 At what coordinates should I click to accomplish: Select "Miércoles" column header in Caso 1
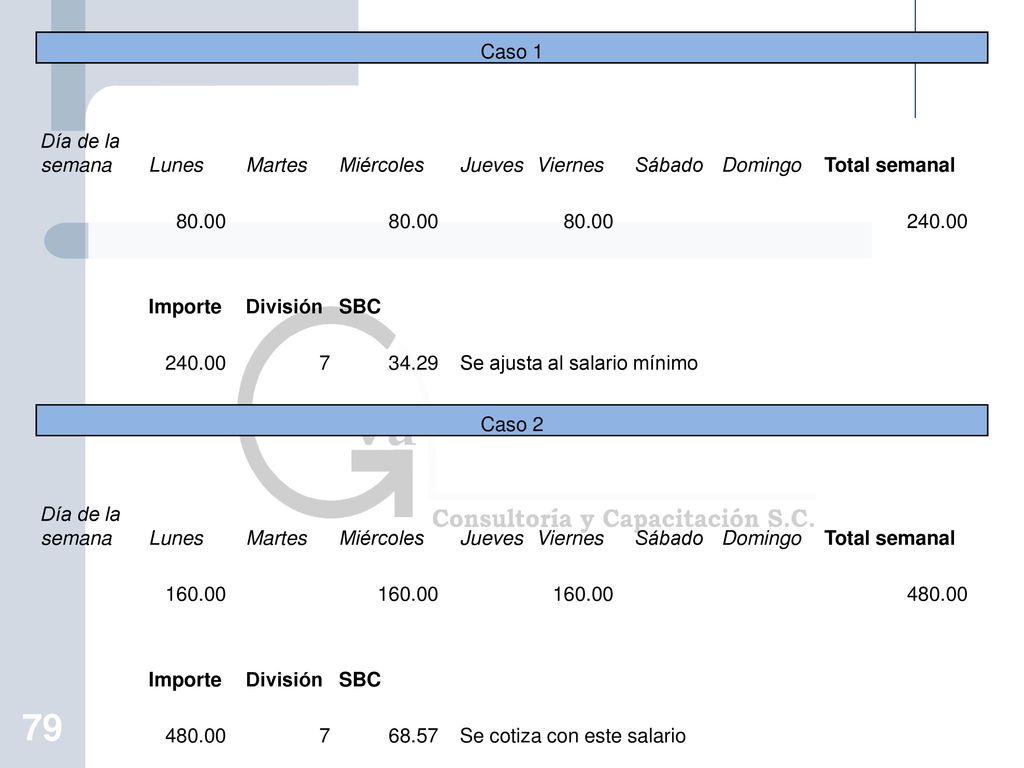point(382,165)
